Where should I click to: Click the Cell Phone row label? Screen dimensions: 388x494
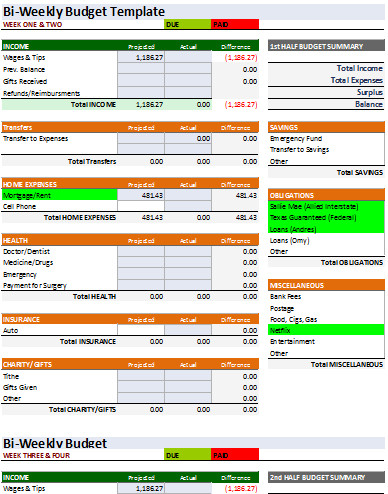coord(19,206)
